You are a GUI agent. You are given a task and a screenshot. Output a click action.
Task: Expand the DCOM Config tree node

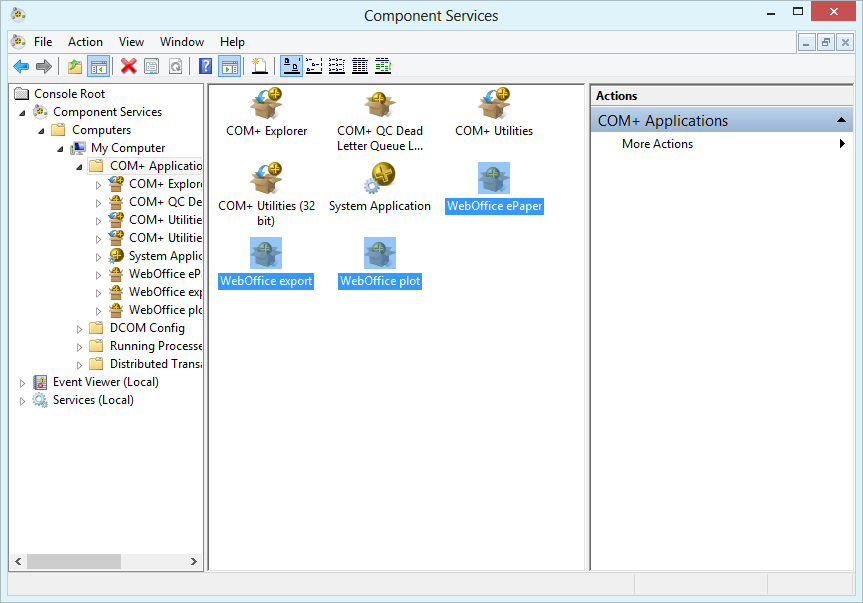point(80,328)
